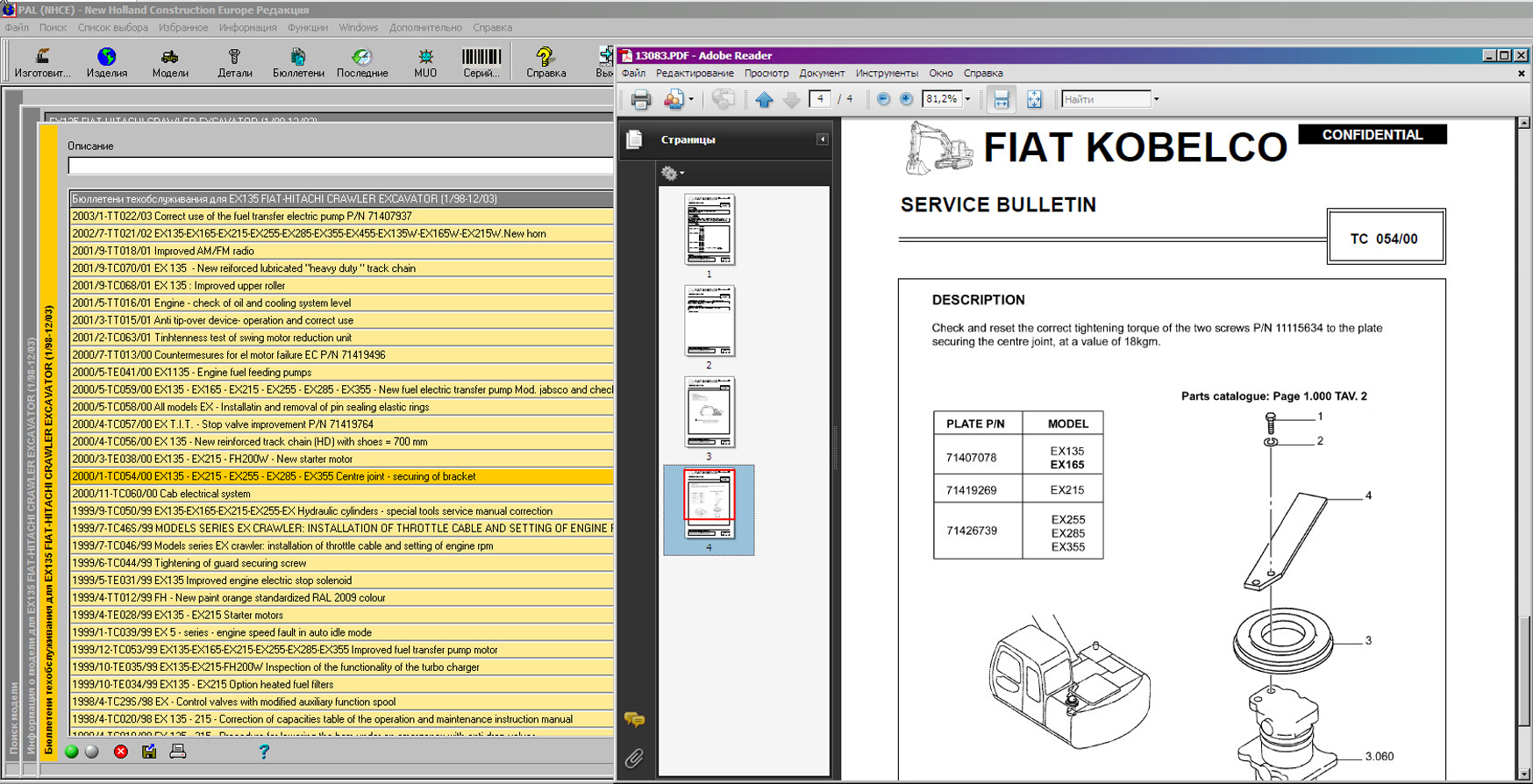Expand the Найти search options dropdown

[x=1156, y=100]
